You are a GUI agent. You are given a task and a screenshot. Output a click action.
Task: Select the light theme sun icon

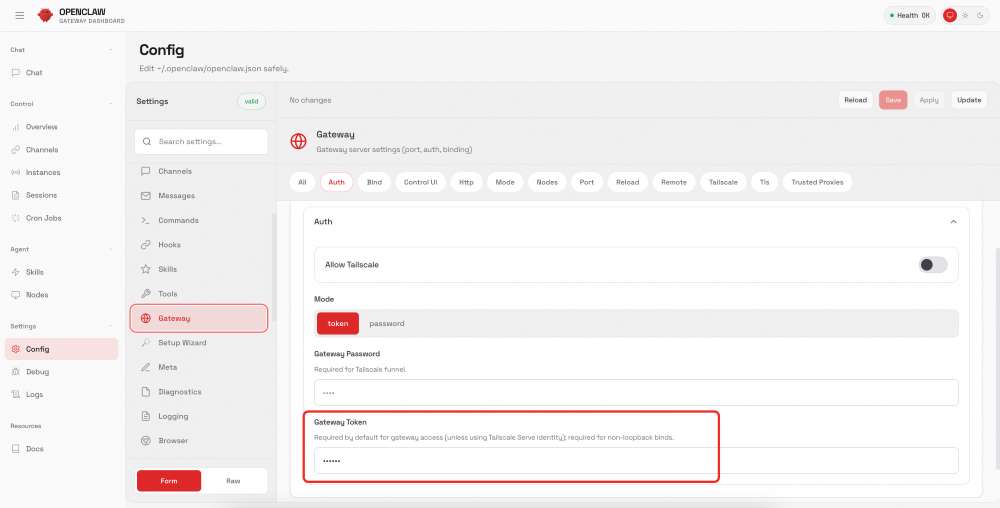966,16
